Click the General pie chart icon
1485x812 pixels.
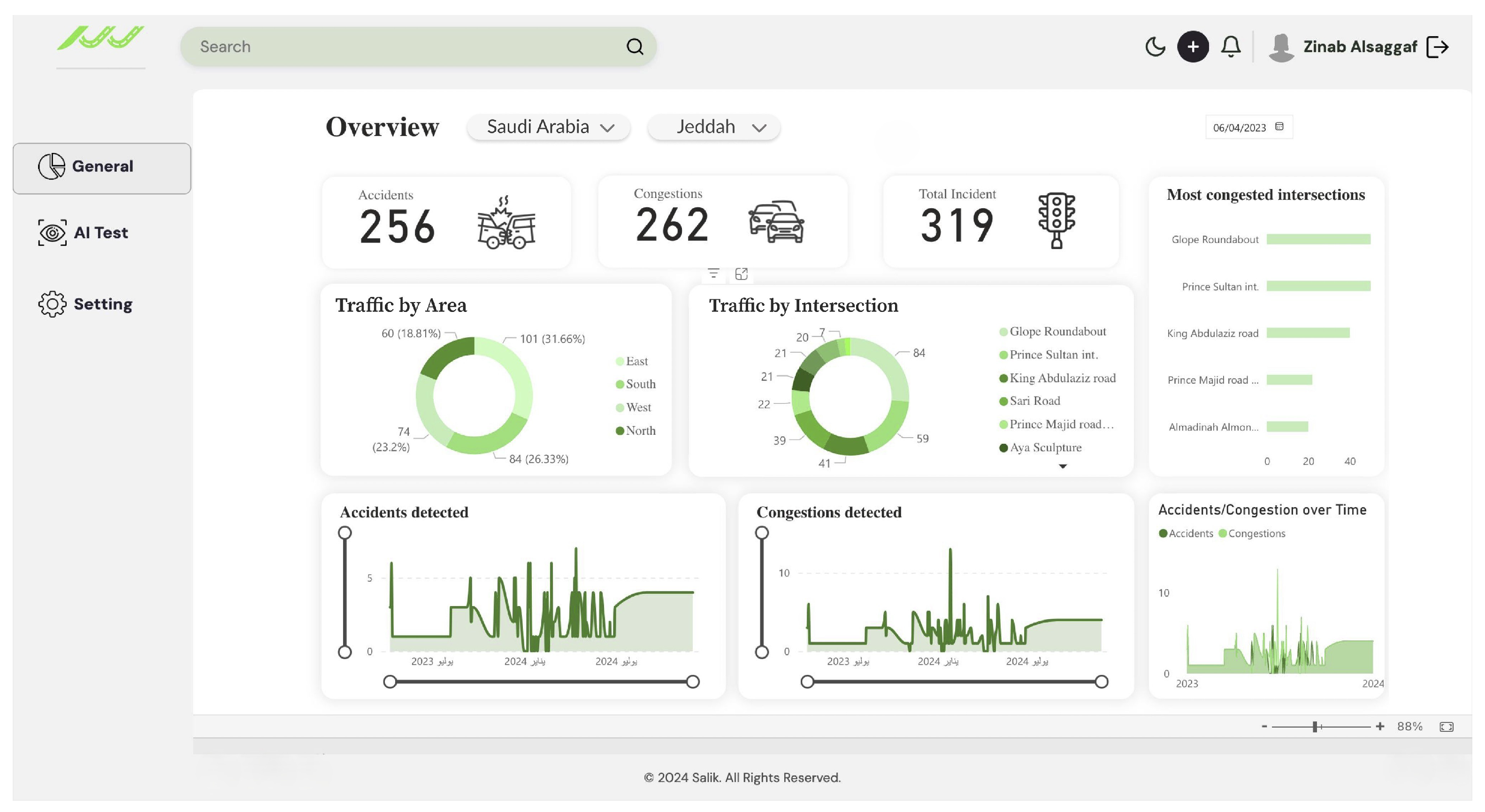[52, 167]
